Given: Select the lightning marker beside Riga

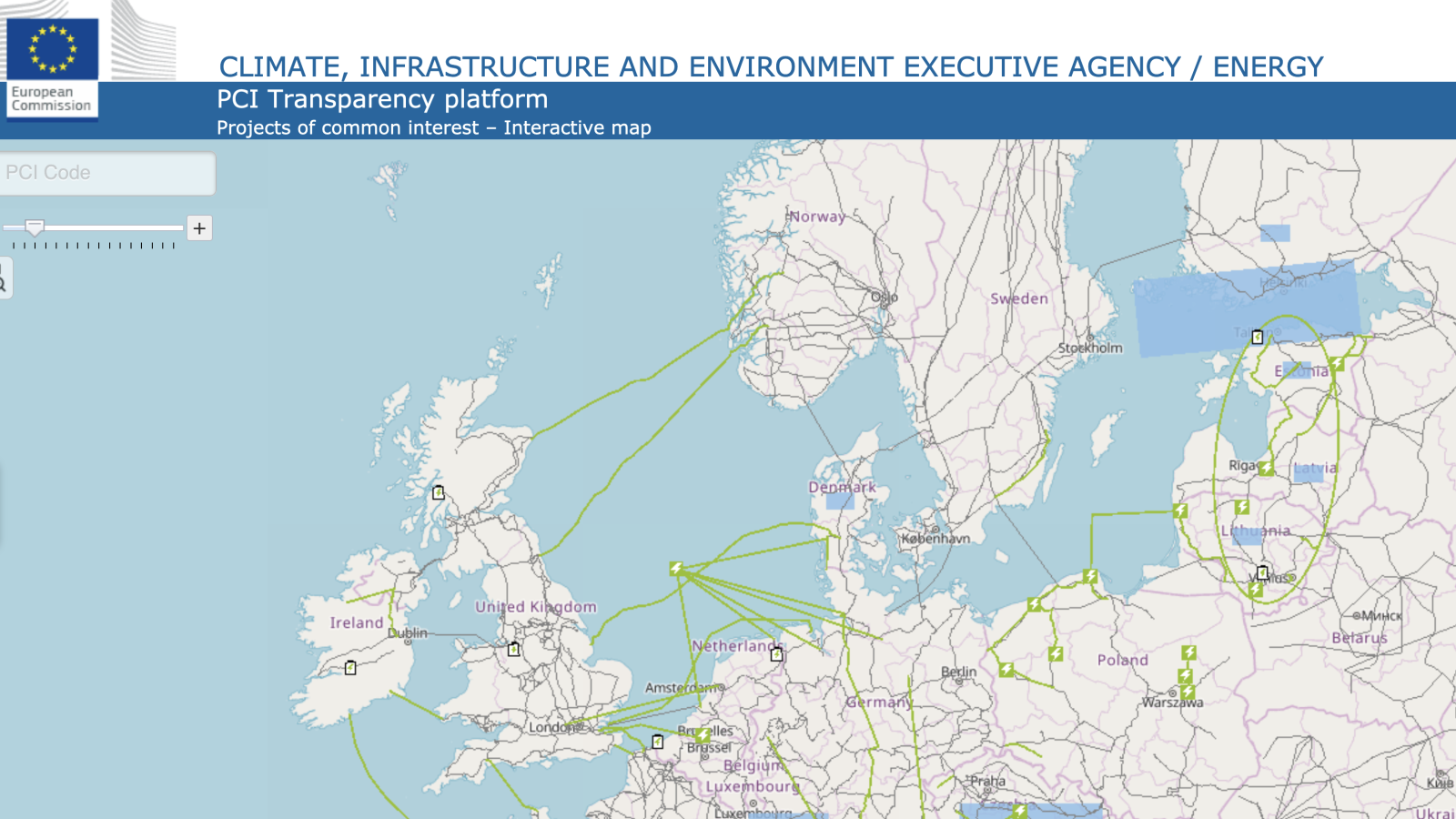Looking at the screenshot, I should coord(1266,468).
